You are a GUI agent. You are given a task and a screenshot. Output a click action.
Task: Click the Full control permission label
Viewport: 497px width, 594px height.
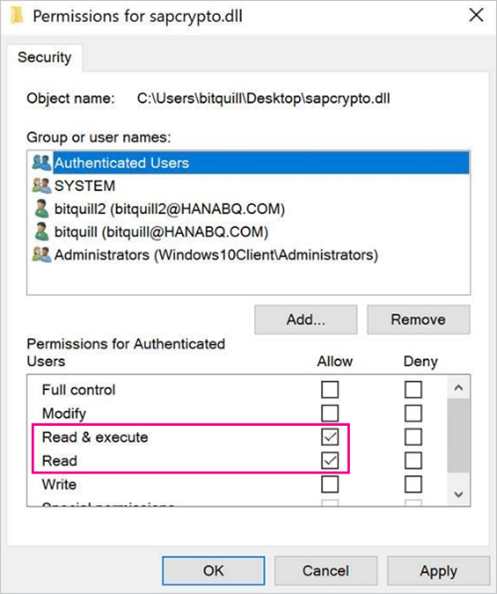[x=78, y=390]
